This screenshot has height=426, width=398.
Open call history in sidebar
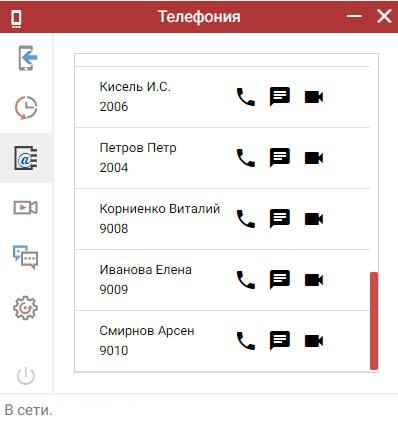(26, 108)
